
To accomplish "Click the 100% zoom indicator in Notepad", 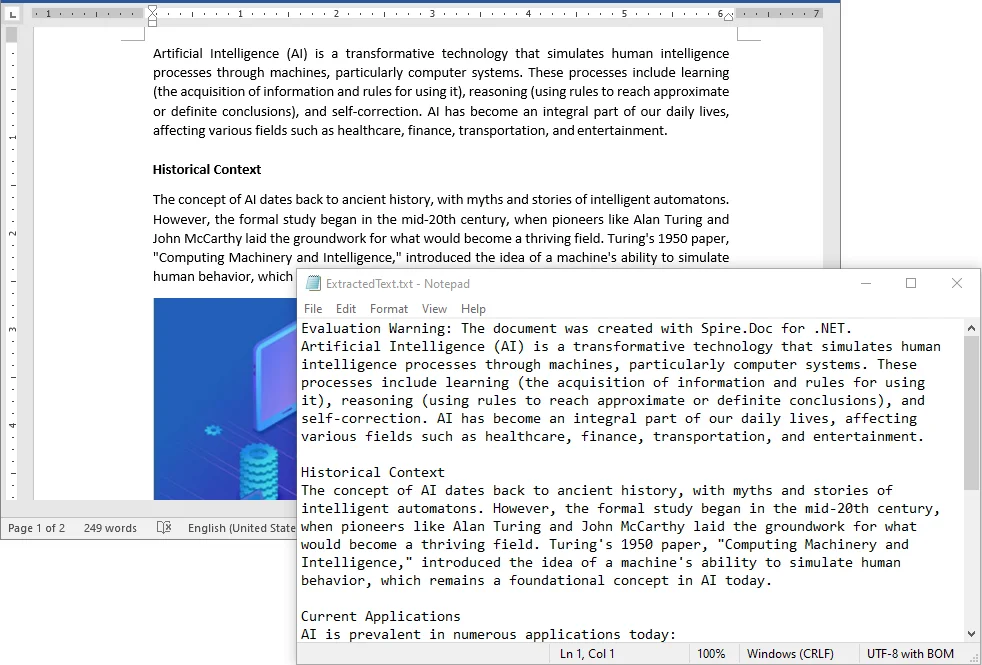I will [x=712, y=653].
